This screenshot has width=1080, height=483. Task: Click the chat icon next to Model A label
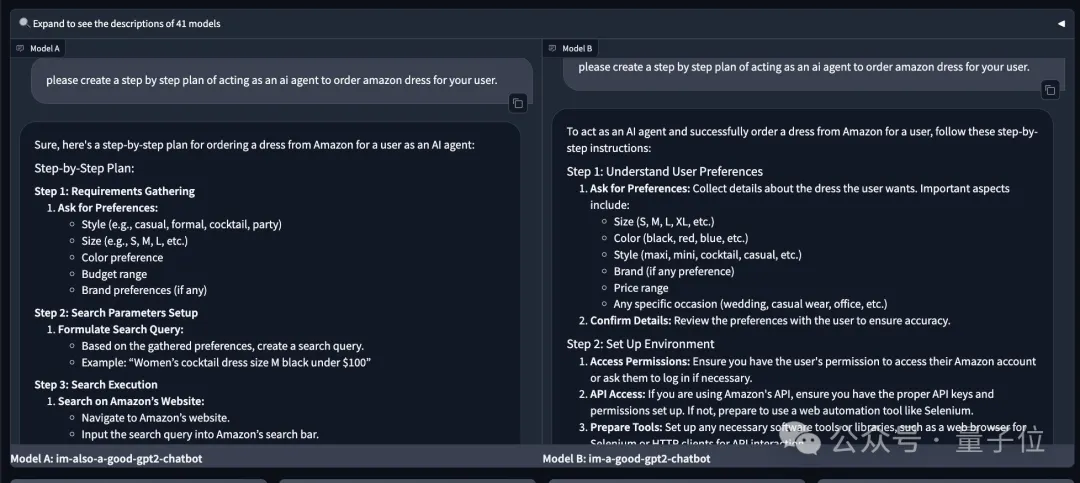coord(21,48)
